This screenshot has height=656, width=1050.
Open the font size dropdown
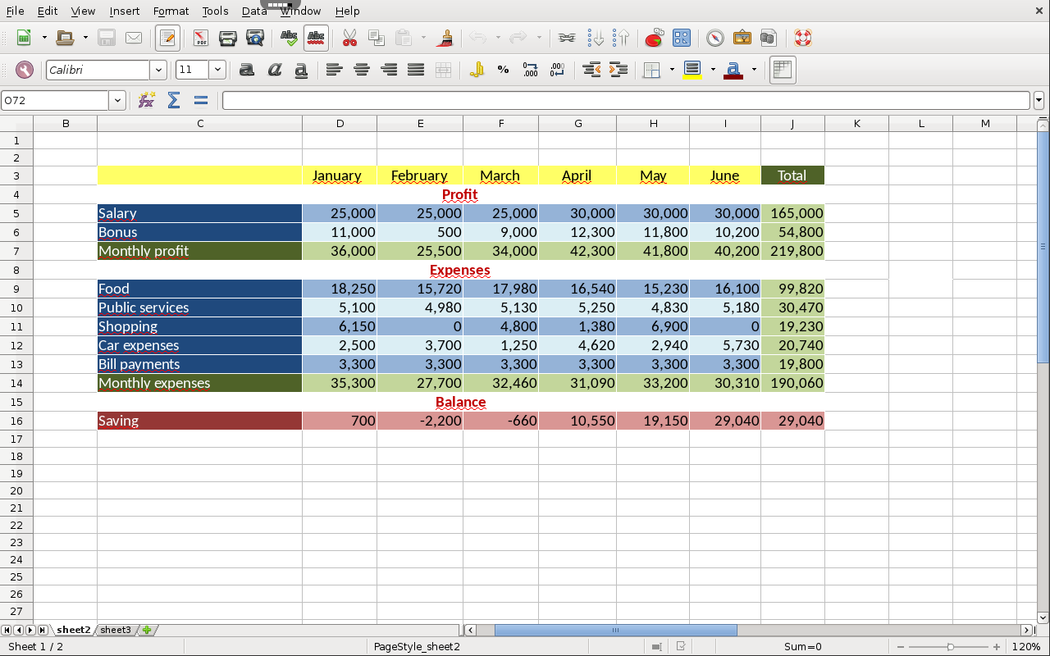pyautogui.click(x=217, y=70)
